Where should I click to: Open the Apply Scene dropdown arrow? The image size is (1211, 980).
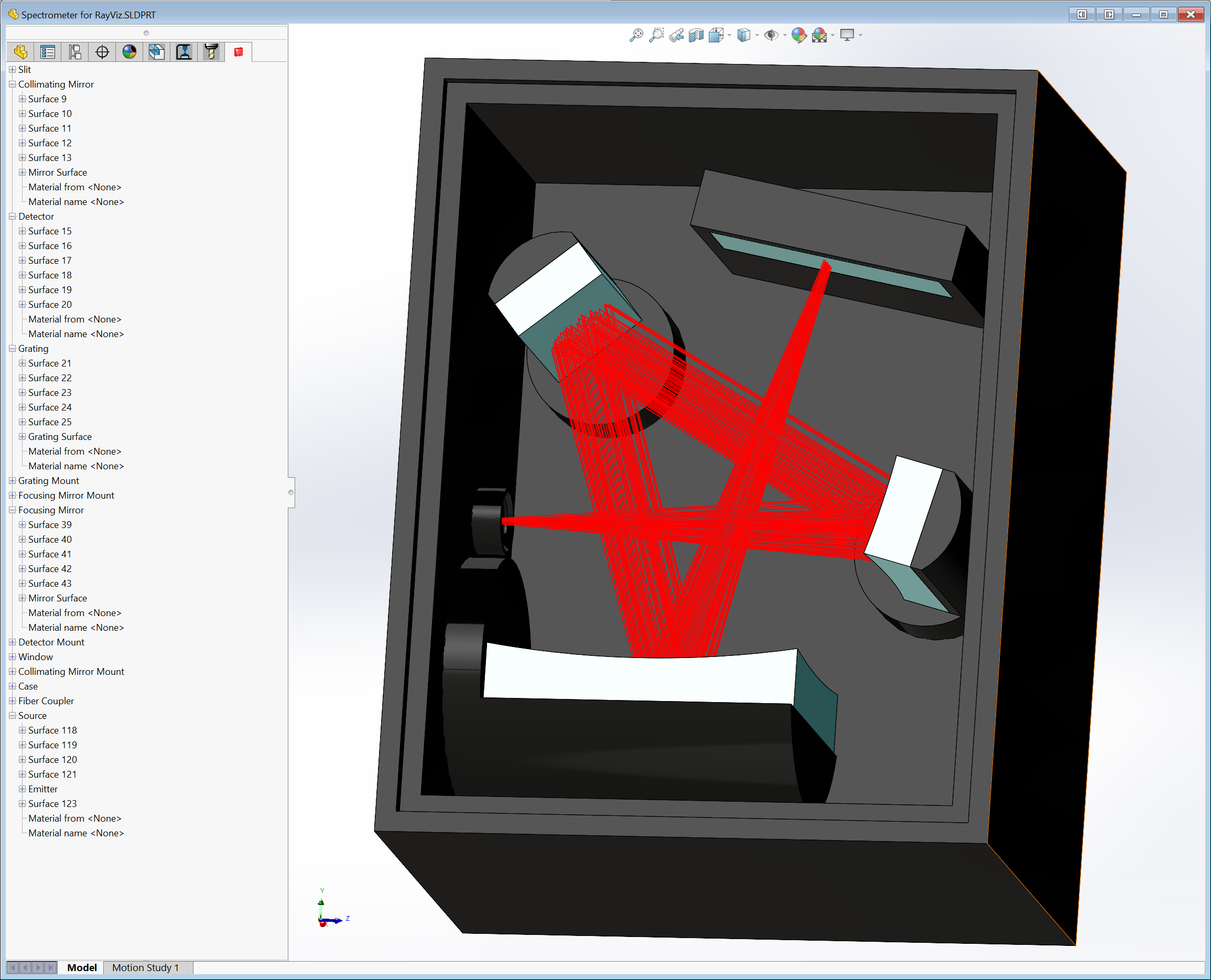click(833, 36)
